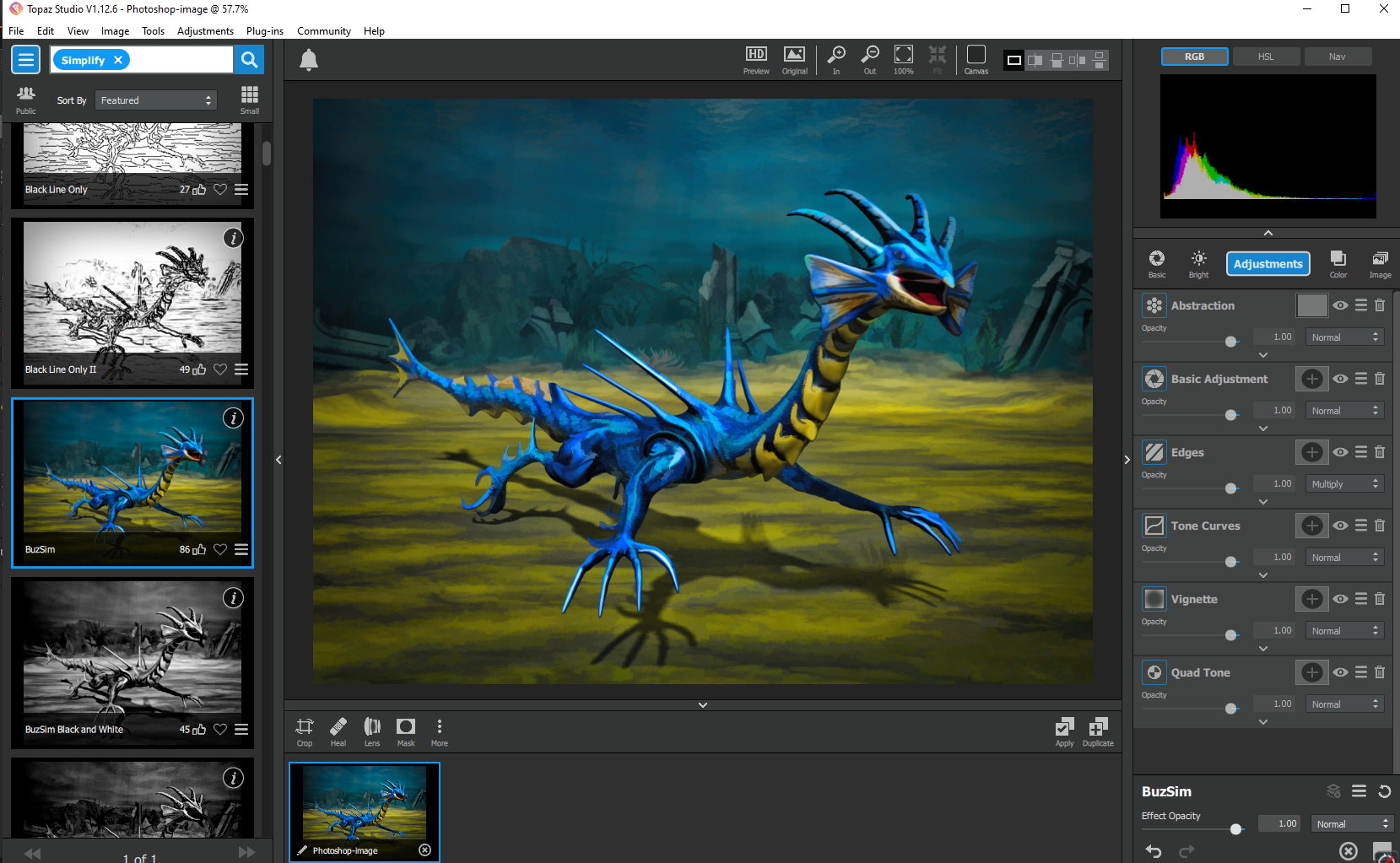Open Bright adjustments category
The height and width of the screenshot is (863, 1400).
(x=1198, y=263)
